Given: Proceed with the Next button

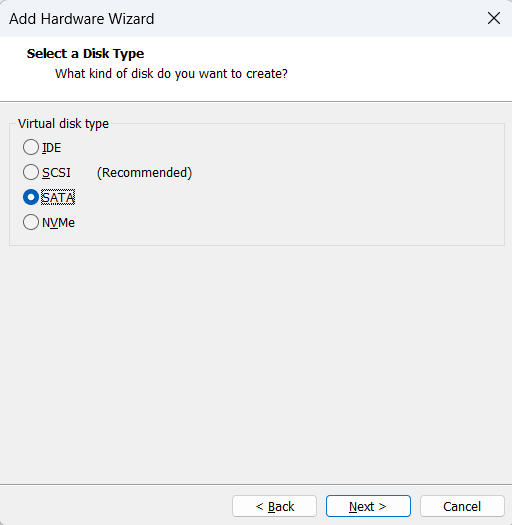Looking at the screenshot, I should (x=368, y=506).
